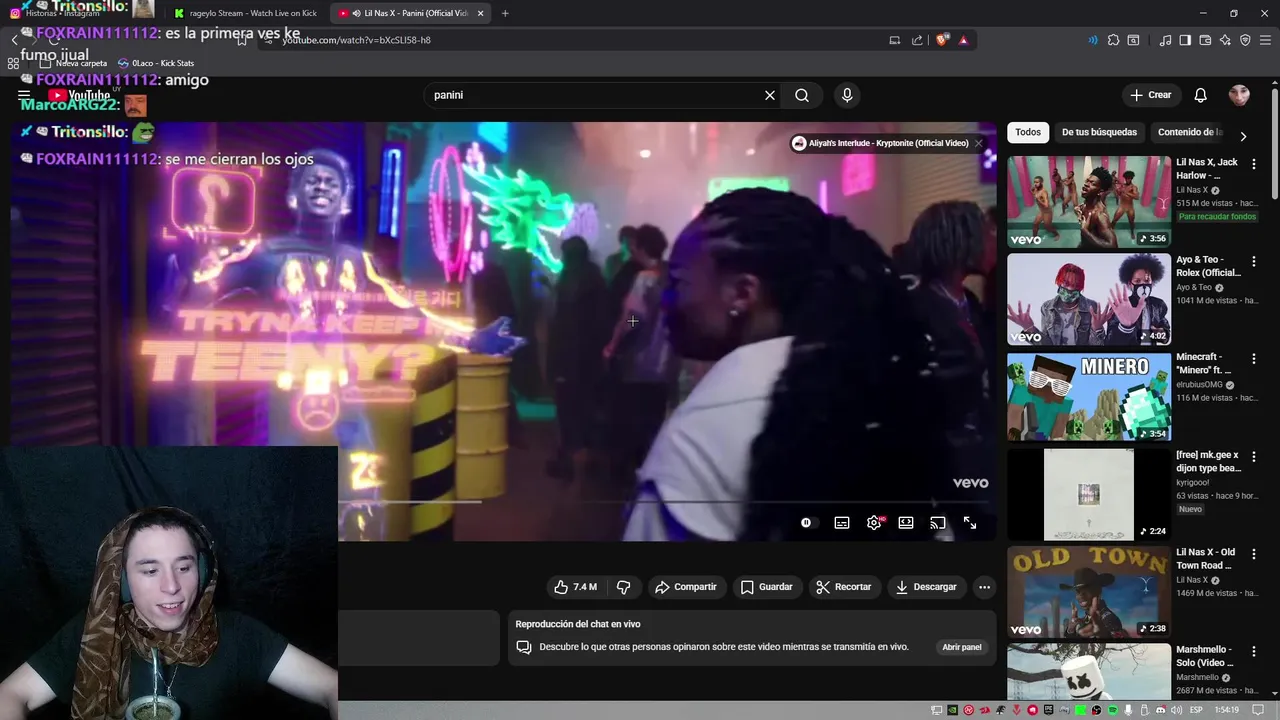Open the Brave VPN shield icon
Image resolution: width=1280 pixels, height=720 pixels.
(1245, 40)
